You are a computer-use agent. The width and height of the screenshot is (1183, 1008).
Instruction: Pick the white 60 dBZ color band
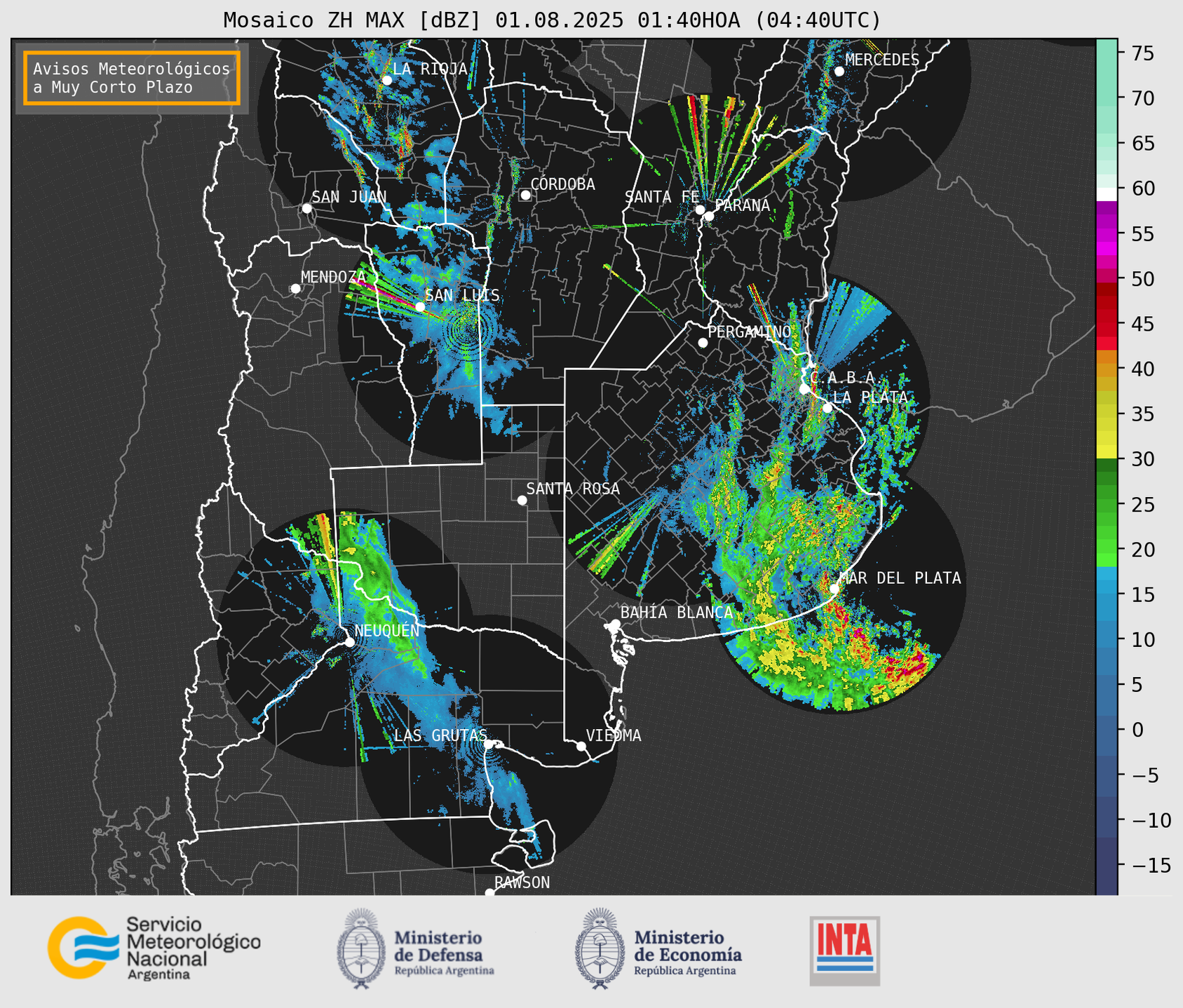1106,194
